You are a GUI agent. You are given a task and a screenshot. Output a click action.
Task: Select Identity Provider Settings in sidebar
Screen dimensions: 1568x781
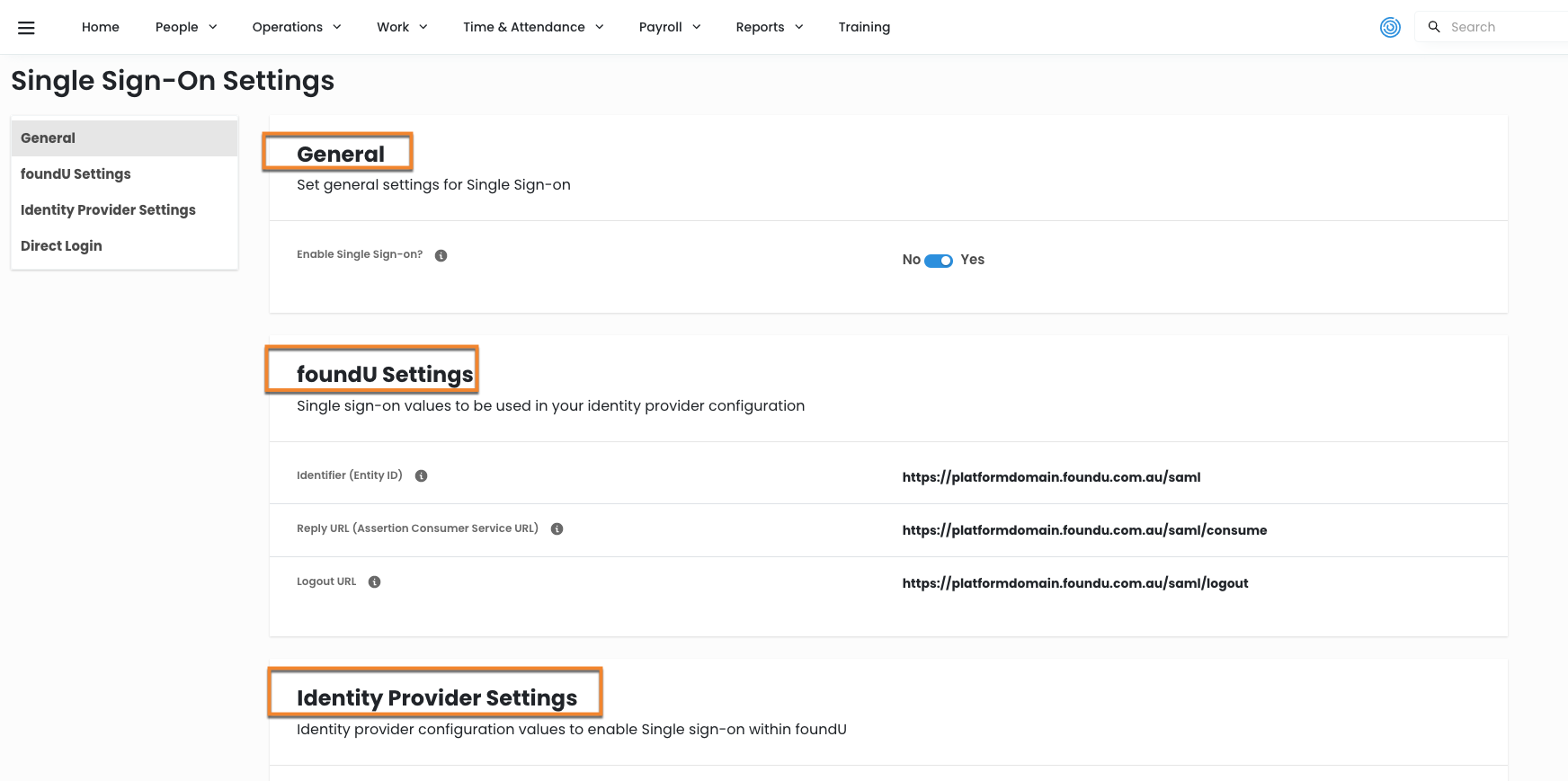(x=108, y=210)
